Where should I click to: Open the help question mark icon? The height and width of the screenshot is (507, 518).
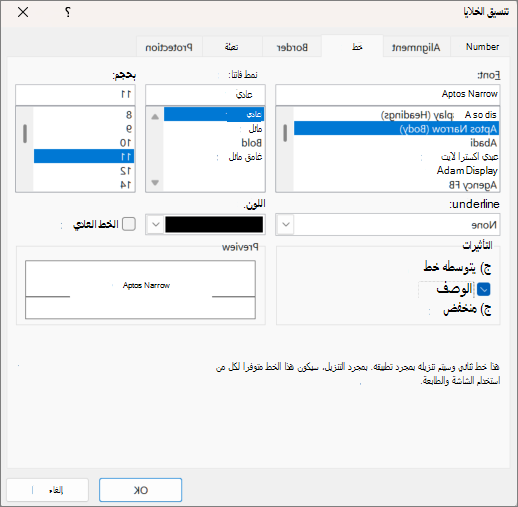click(x=68, y=13)
